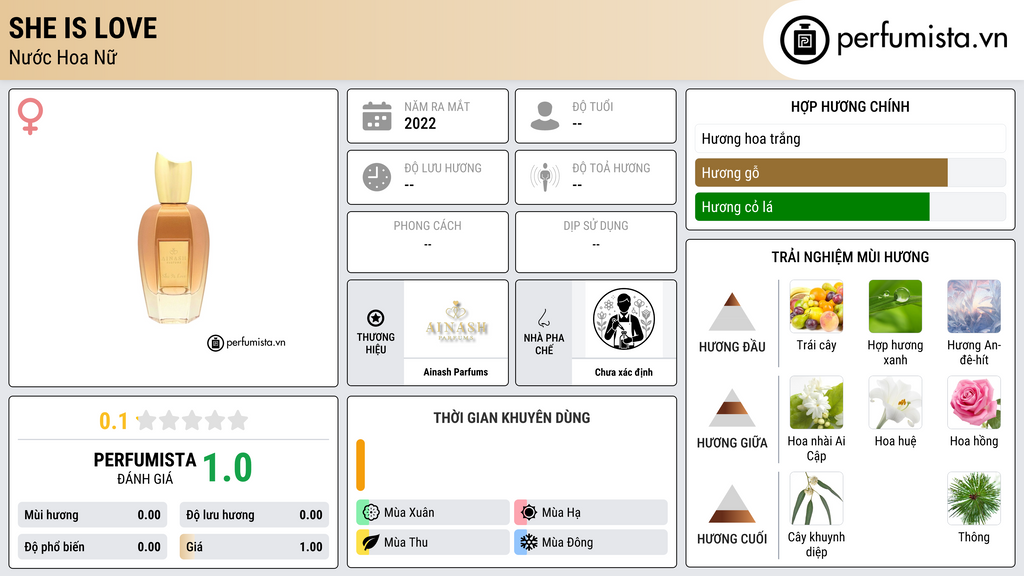Click the perfumista.vn bottle logo icon
Viewport: 1024px width, 576px height.
[x=804, y=40]
